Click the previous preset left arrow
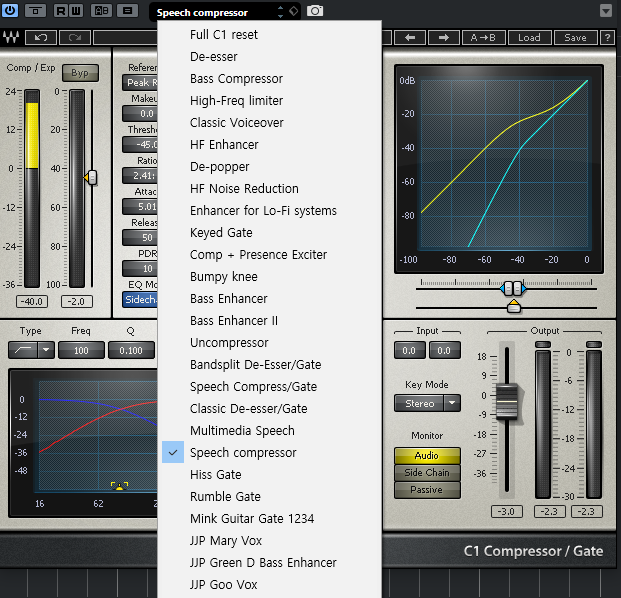Viewport: 621px width, 598px height. [409, 38]
